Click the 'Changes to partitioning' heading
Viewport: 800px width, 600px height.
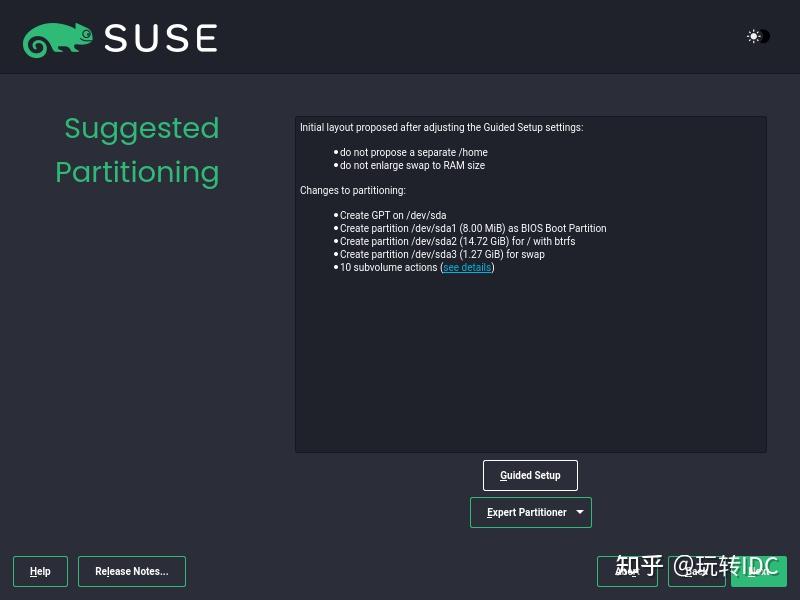(x=352, y=190)
